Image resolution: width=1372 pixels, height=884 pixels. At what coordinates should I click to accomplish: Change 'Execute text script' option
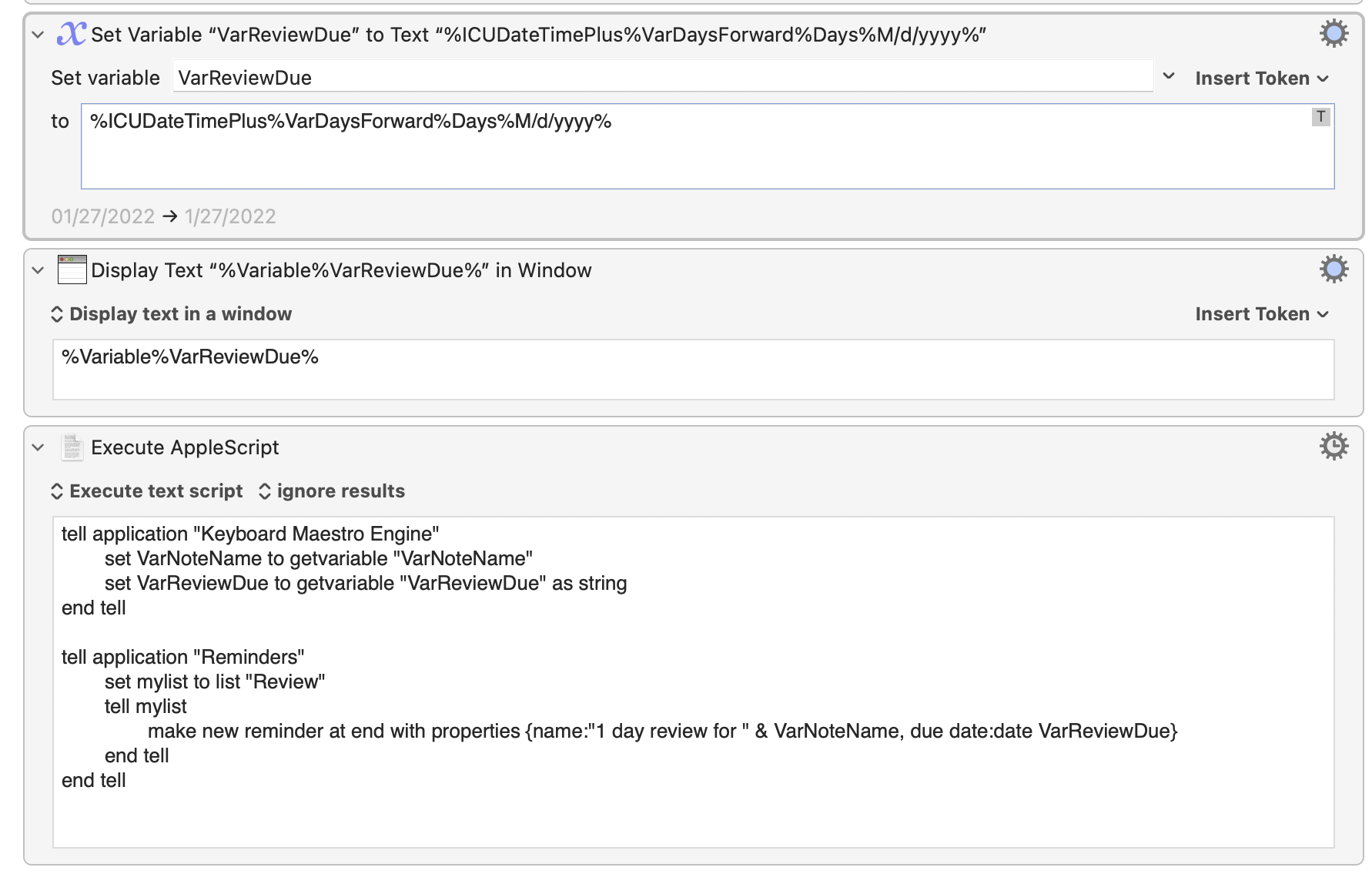click(147, 491)
